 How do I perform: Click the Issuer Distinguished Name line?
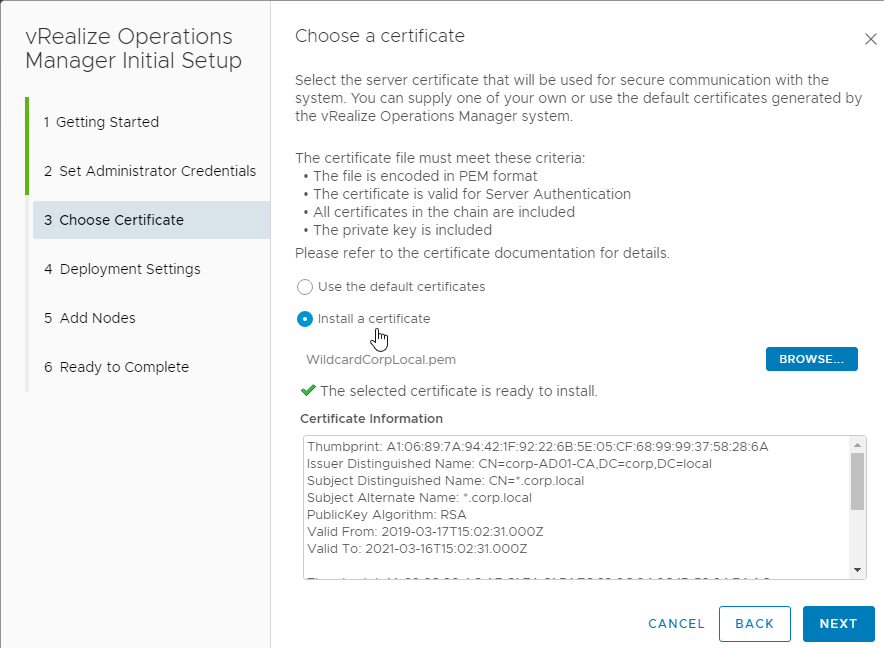tap(509, 464)
